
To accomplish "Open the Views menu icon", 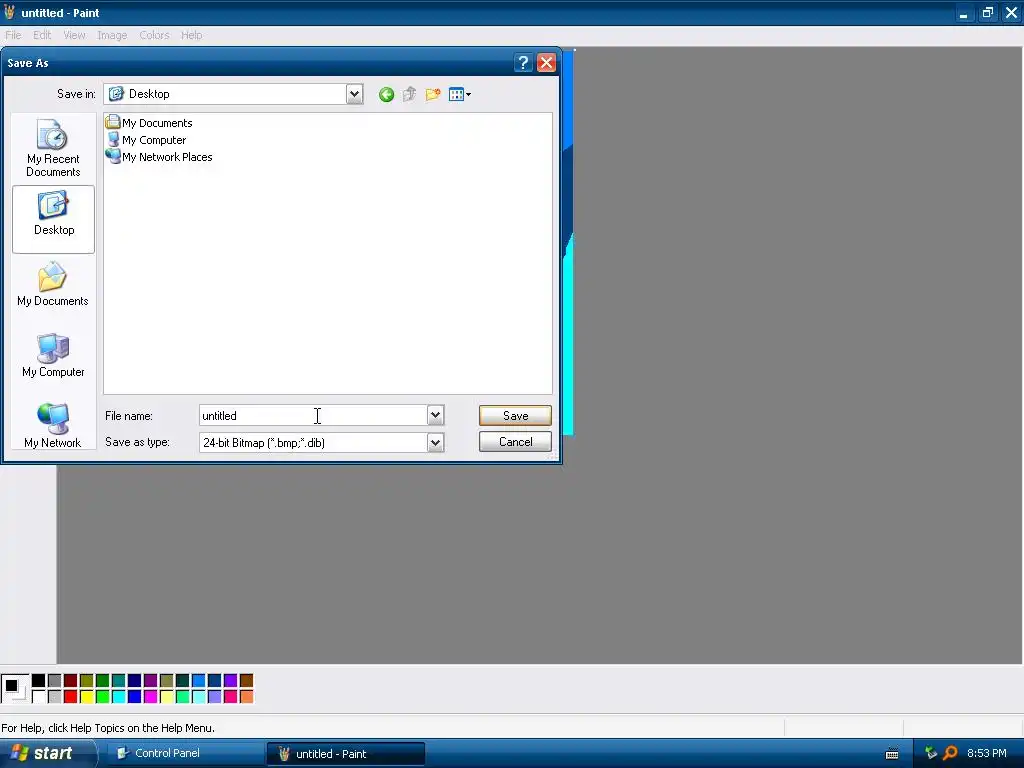I will (x=460, y=95).
